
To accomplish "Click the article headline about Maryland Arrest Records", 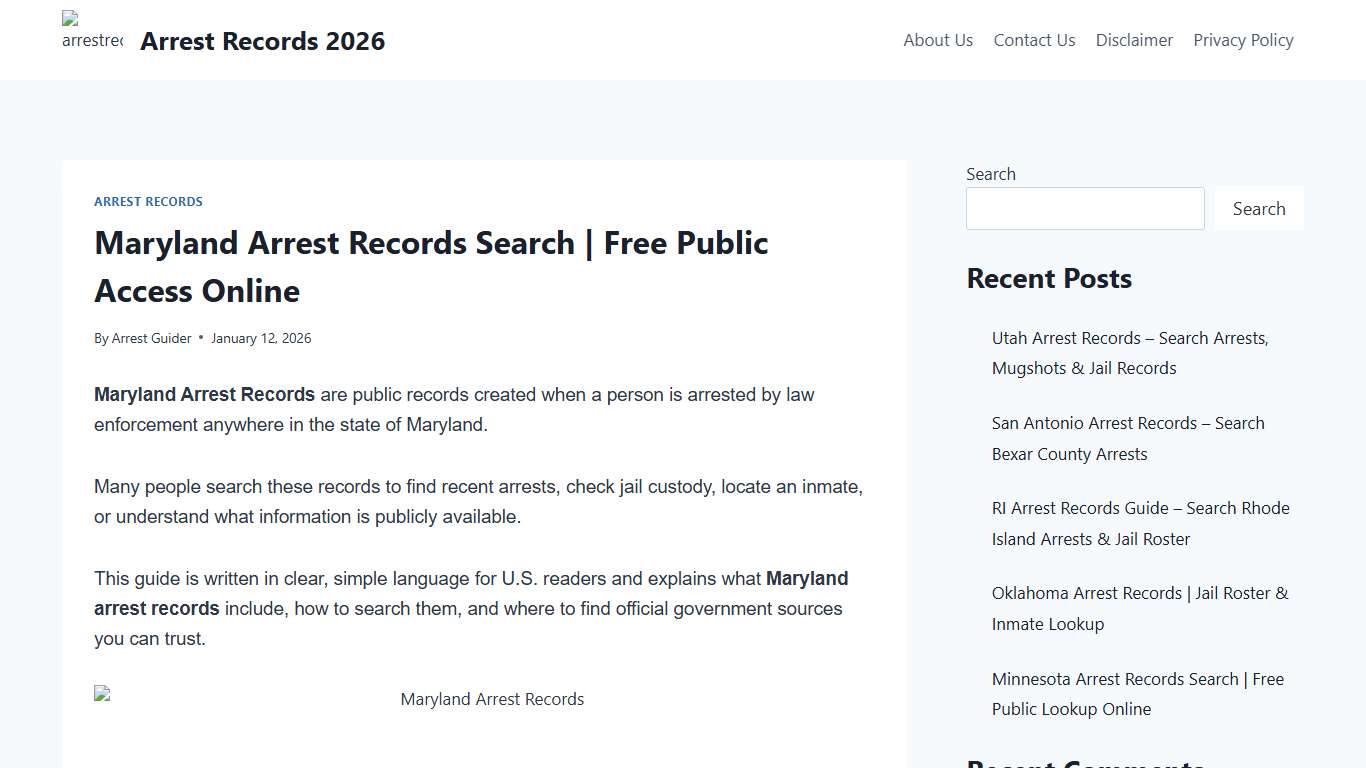I will coord(431,266).
